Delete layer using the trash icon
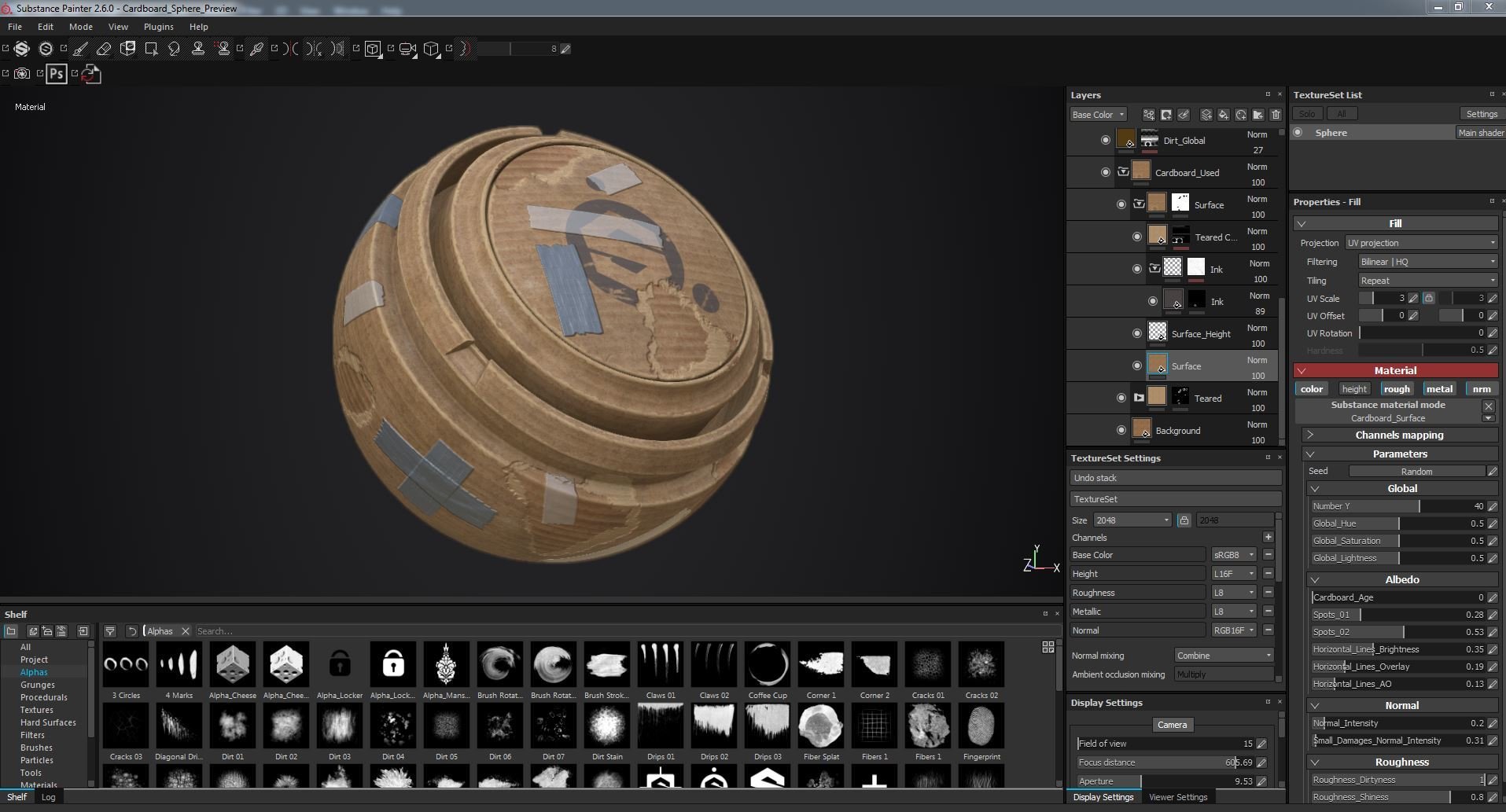 [x=1276, y=115]
